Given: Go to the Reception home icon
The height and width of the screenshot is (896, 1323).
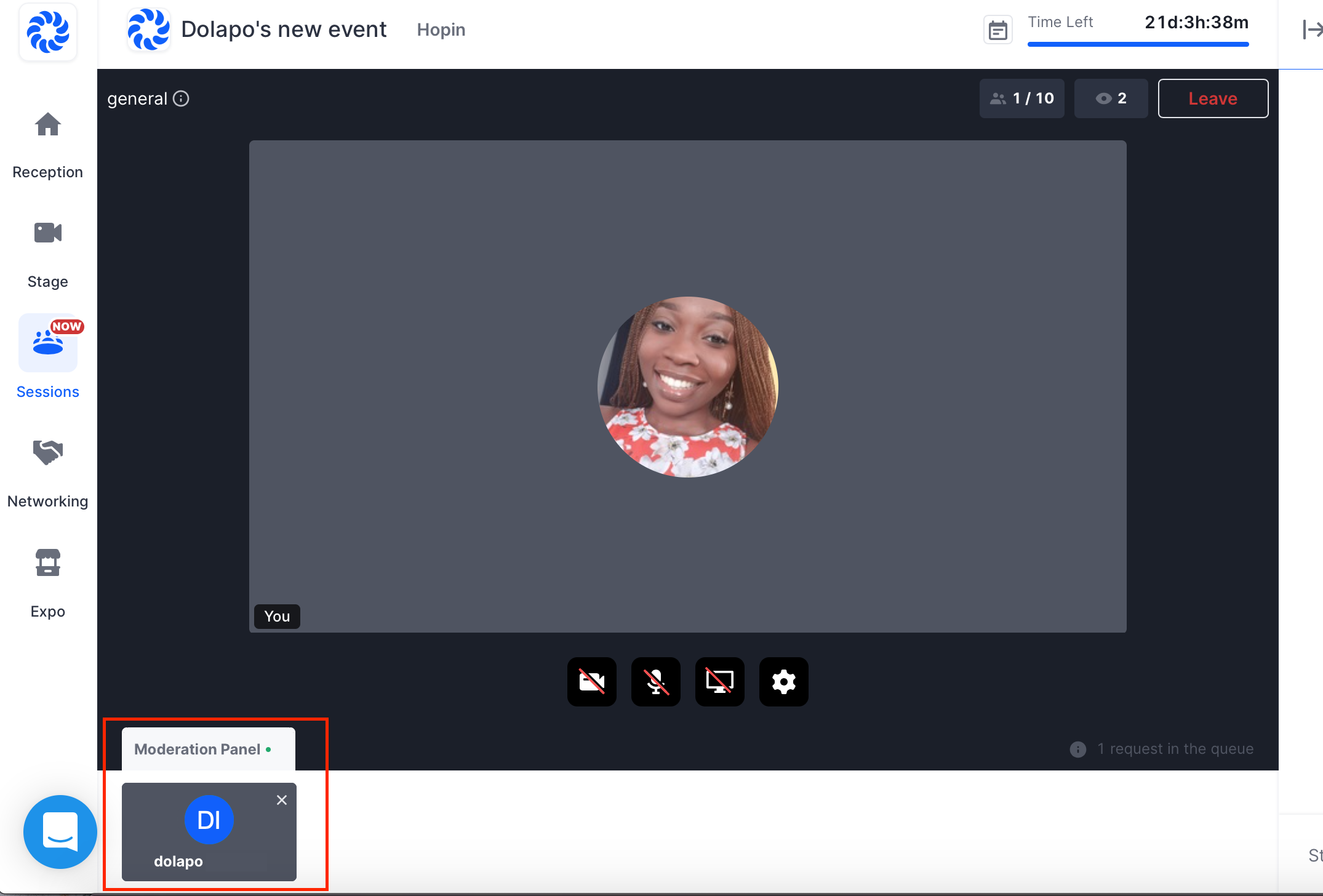Looking at the screenshot, I should [48, 126].
